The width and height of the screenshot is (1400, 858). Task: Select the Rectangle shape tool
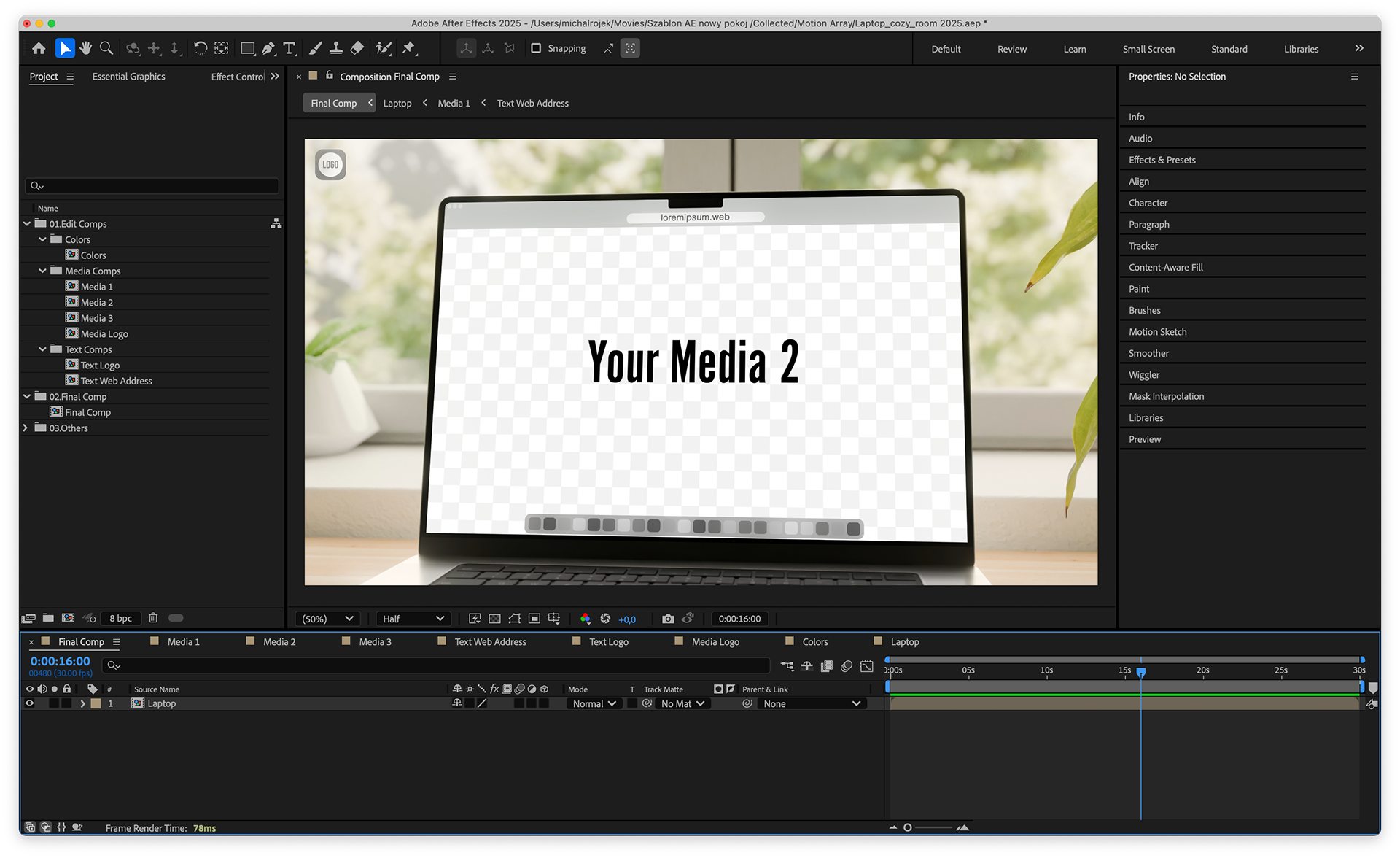(247, 48)
